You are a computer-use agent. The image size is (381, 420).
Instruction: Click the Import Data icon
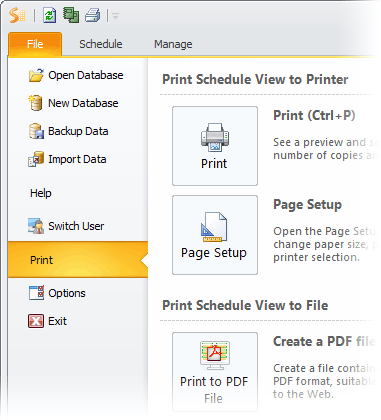tap(36, 159)
